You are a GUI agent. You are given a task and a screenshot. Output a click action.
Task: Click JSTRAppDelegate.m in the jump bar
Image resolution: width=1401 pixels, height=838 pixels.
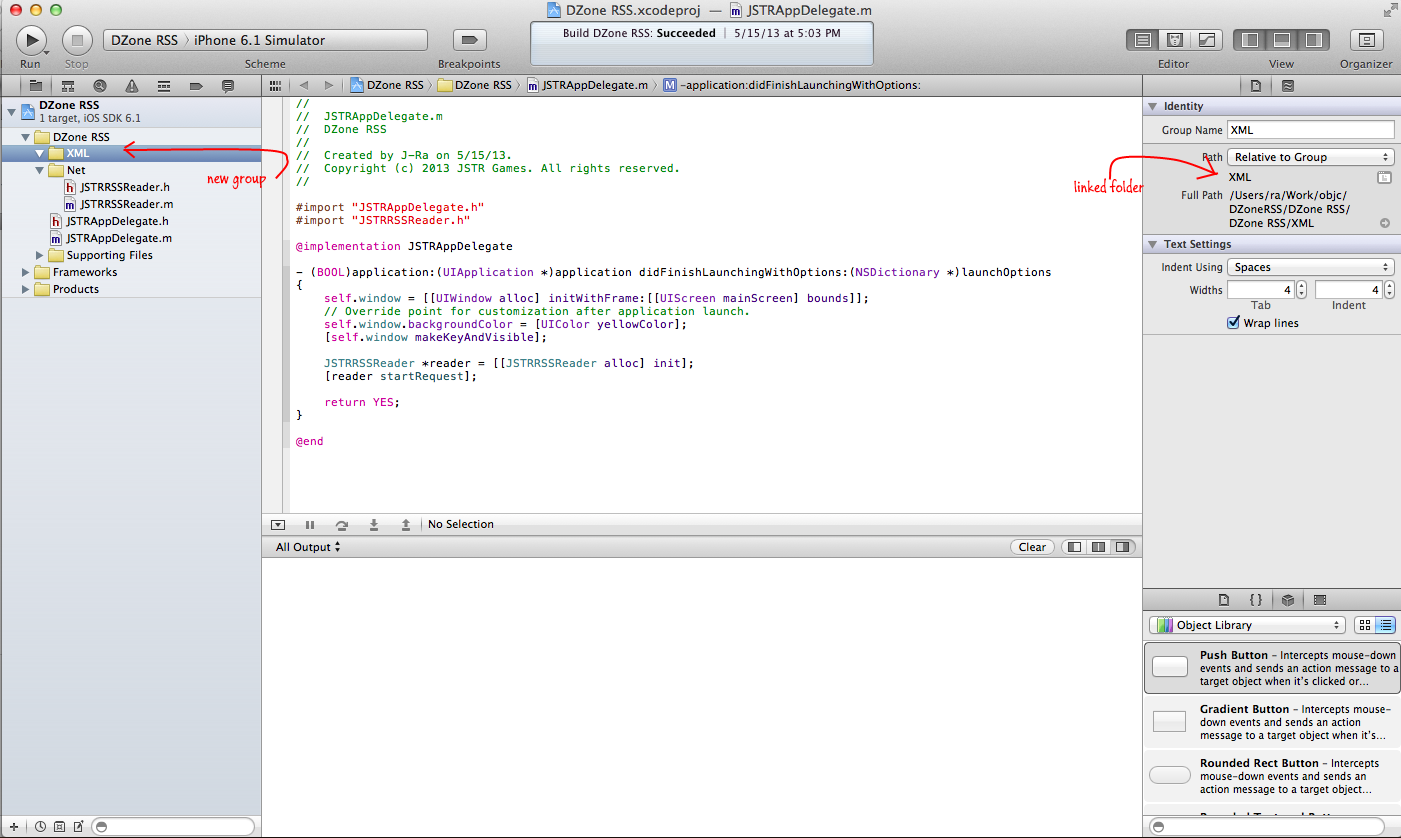click(594, 85)
